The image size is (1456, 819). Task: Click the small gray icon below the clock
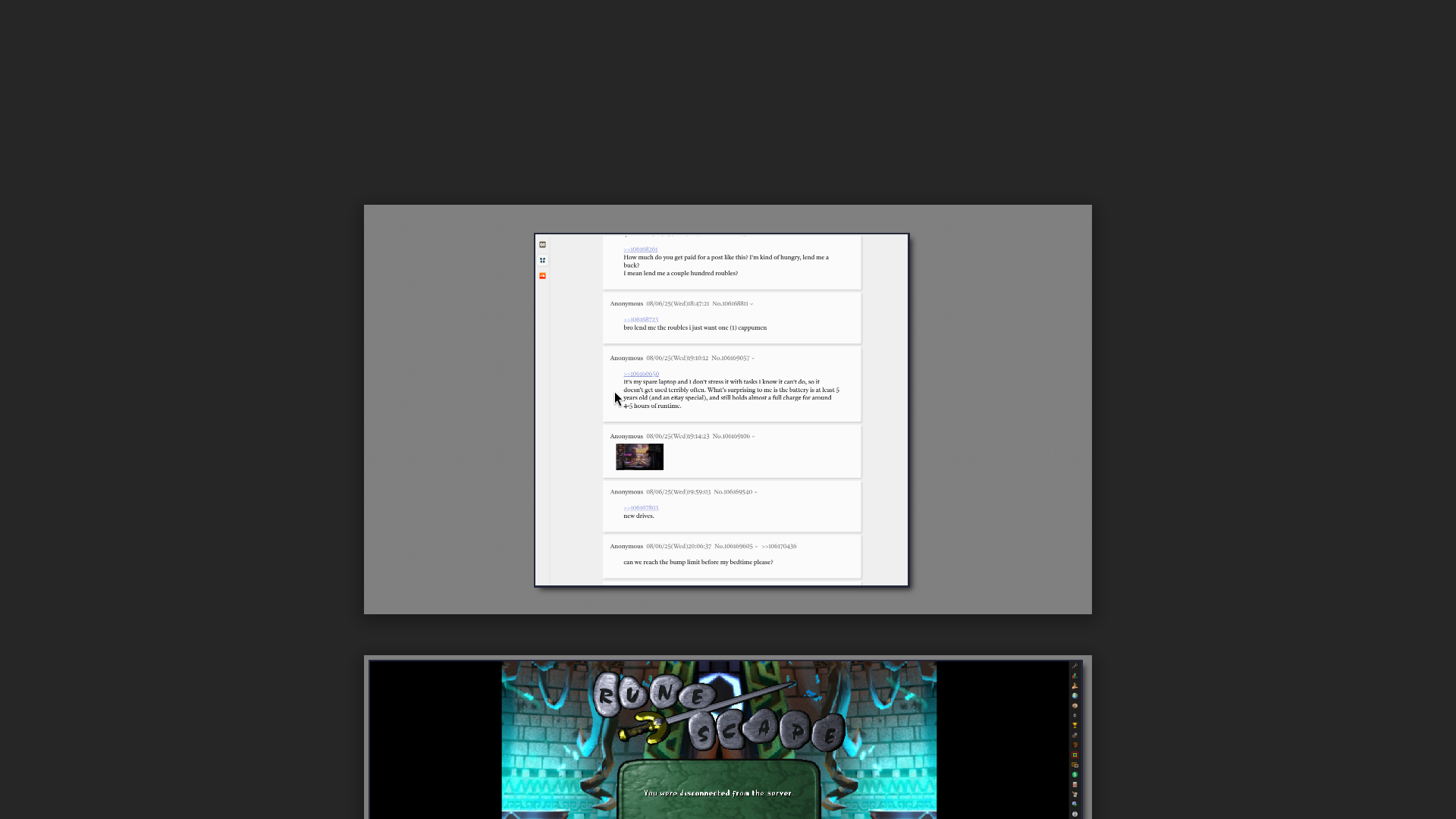(x=1075, y=715)
